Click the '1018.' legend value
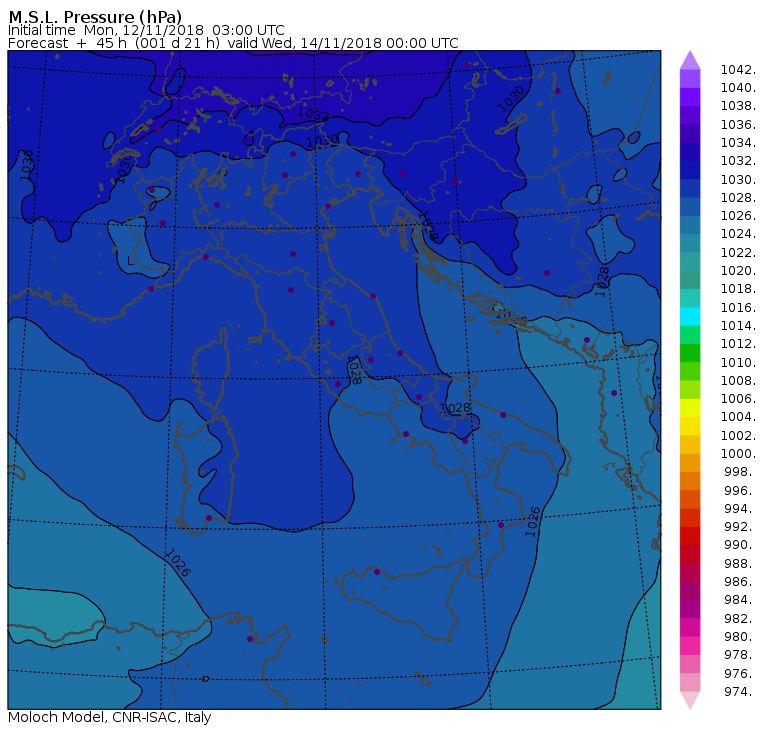 738,288
